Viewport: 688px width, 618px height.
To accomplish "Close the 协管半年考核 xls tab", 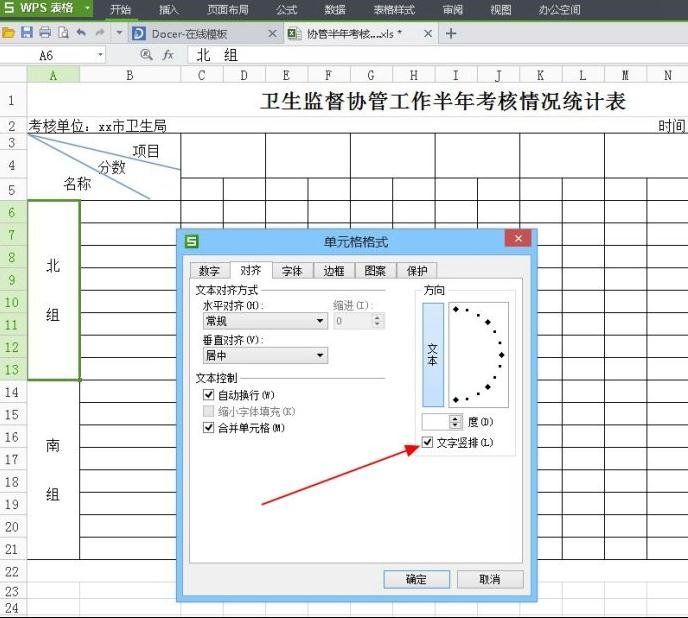I will 428,34.
